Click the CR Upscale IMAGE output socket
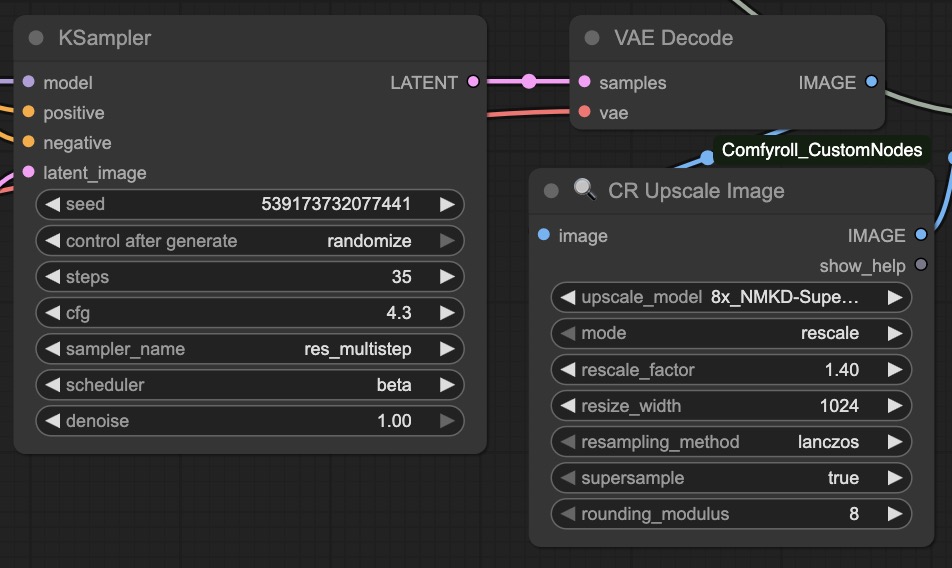The height and width of the screenshot is (568, 952). click(x=921, y=234)
